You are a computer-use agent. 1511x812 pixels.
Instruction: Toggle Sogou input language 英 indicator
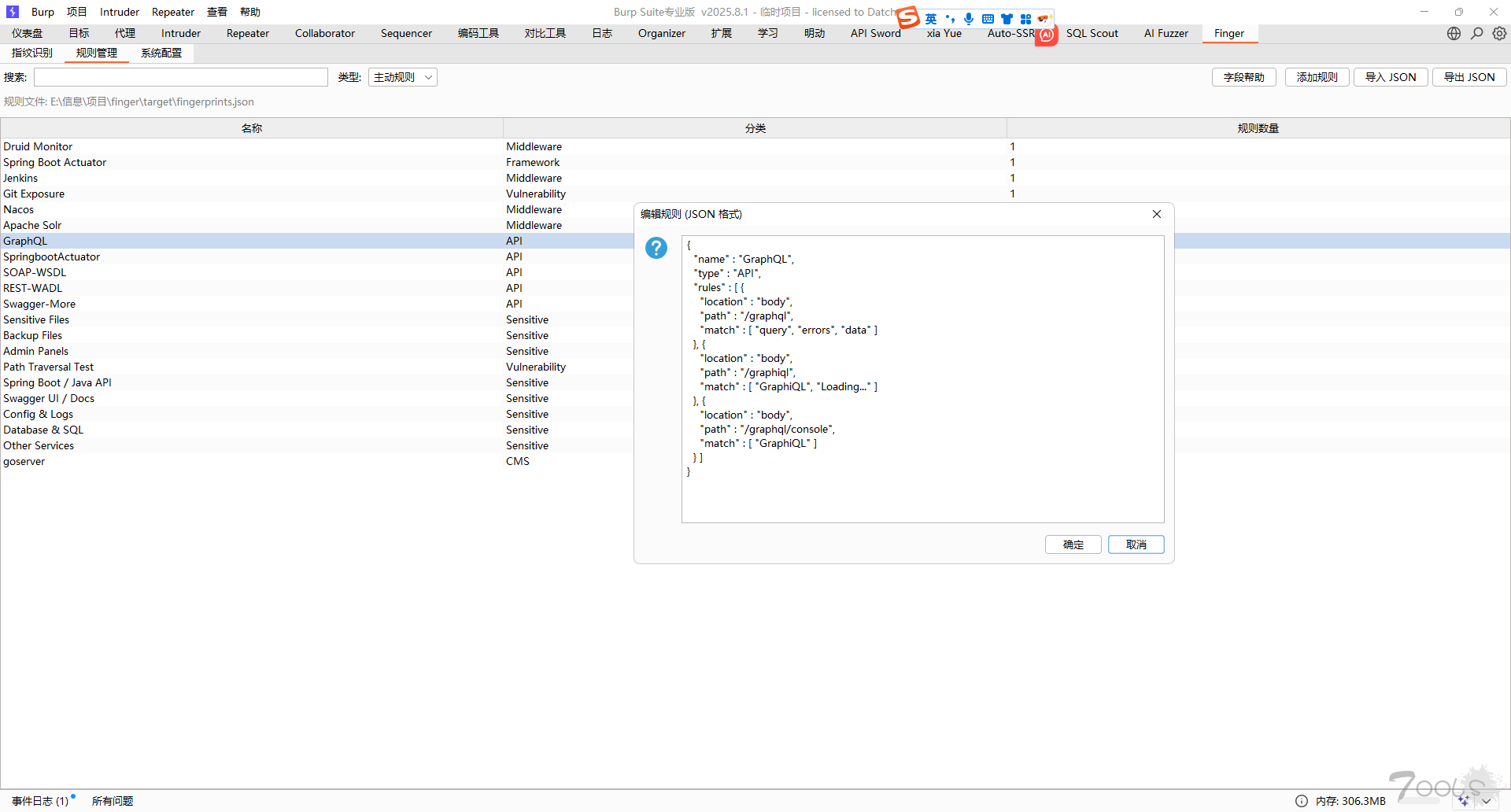[931, 19]
